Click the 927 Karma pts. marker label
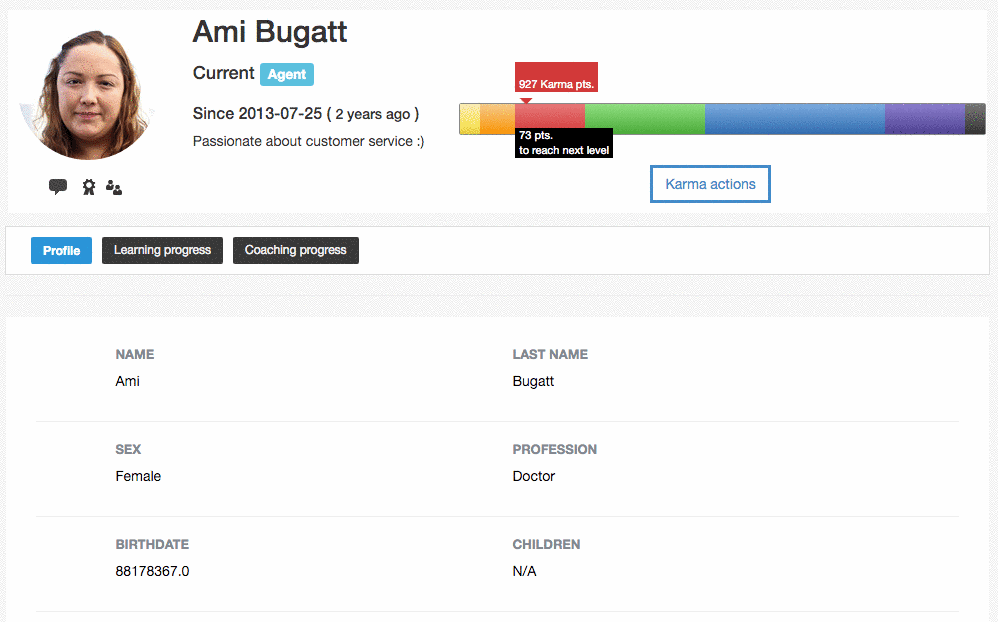The image size is (998, 622). coord(556,78)
